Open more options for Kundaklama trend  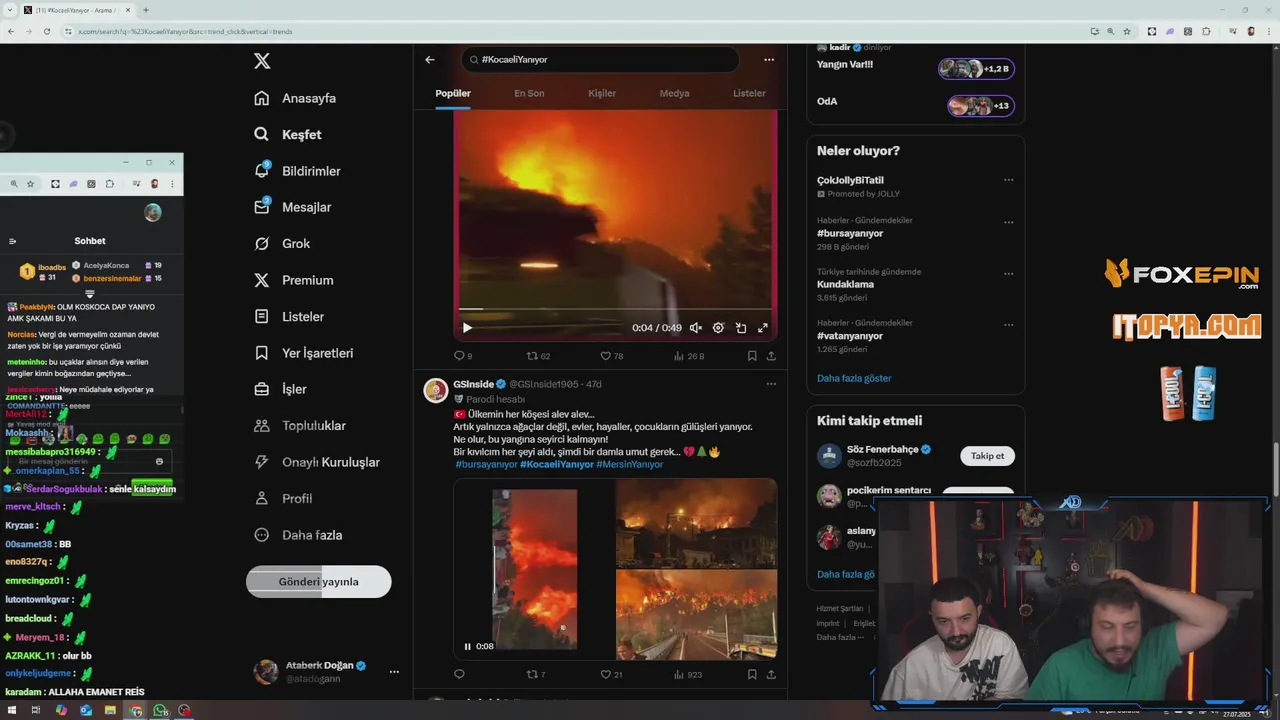coord(1008,274)
